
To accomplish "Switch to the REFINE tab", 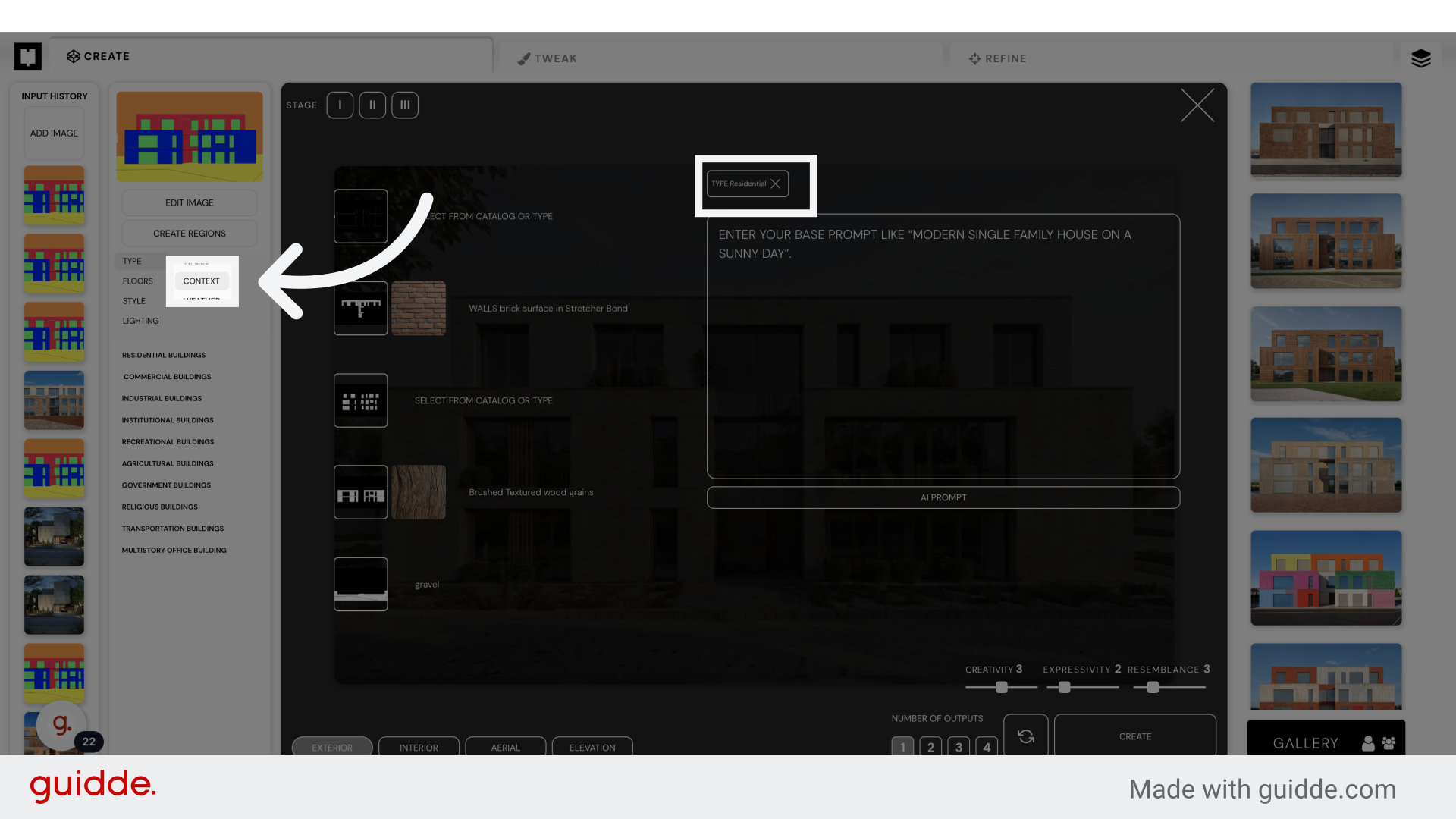I will tap(998, 58).
